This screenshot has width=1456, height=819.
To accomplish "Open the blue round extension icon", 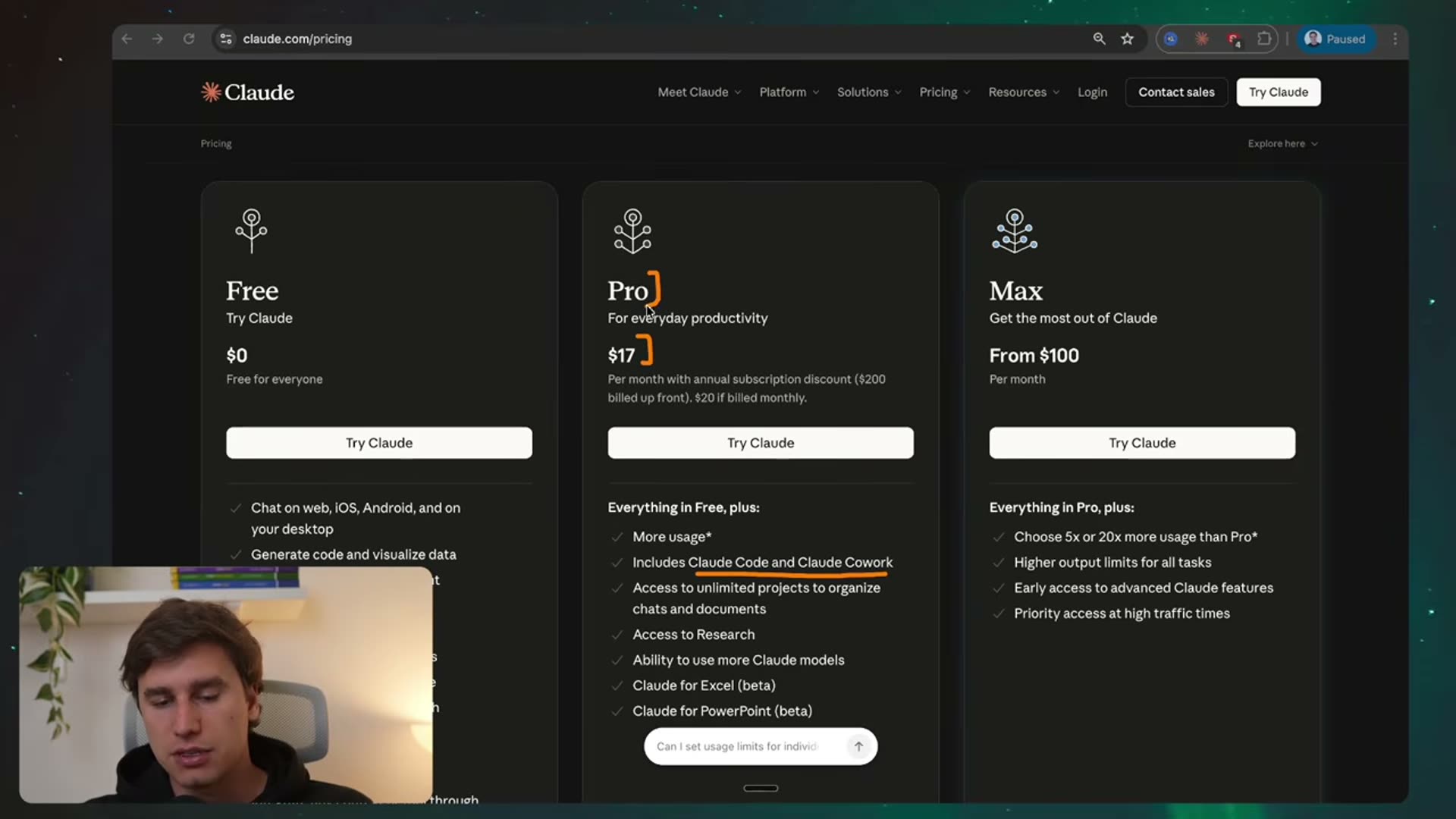I will (x=1171, y=39).
